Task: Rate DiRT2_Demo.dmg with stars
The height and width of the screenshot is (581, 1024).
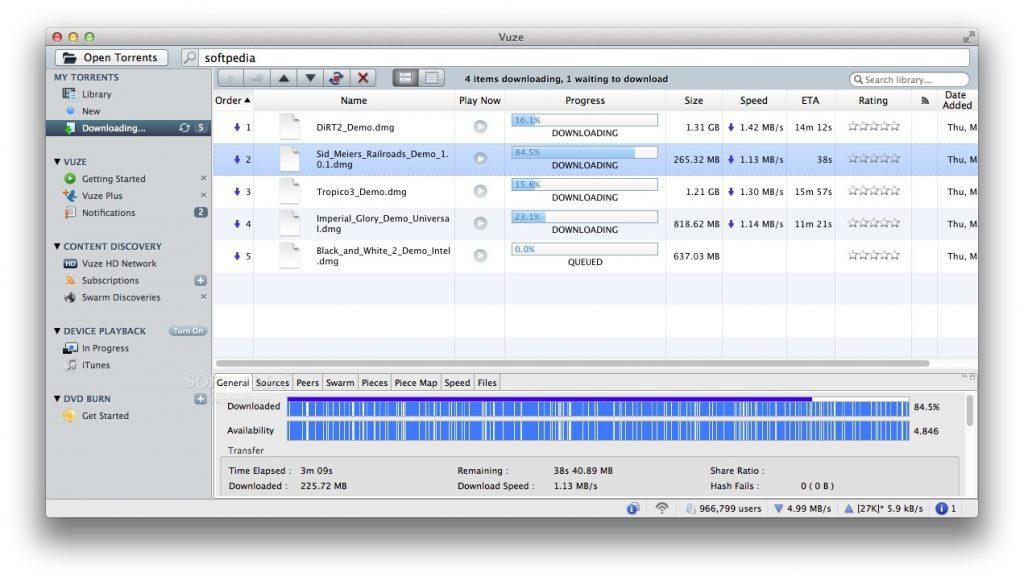Action: click(873, 126)
